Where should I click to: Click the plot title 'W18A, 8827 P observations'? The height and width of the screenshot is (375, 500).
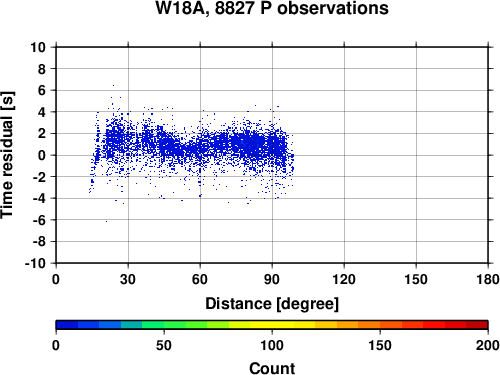click(272, 8)
